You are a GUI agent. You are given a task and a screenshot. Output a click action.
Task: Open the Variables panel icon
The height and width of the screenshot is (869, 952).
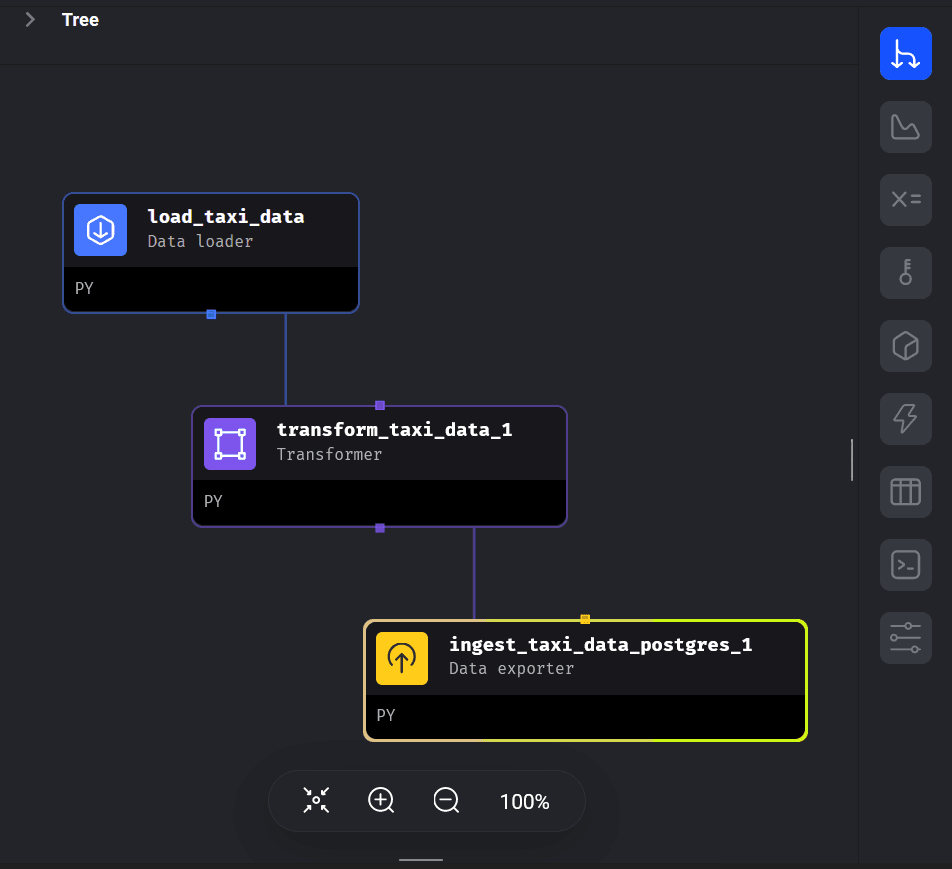(905, 199)
